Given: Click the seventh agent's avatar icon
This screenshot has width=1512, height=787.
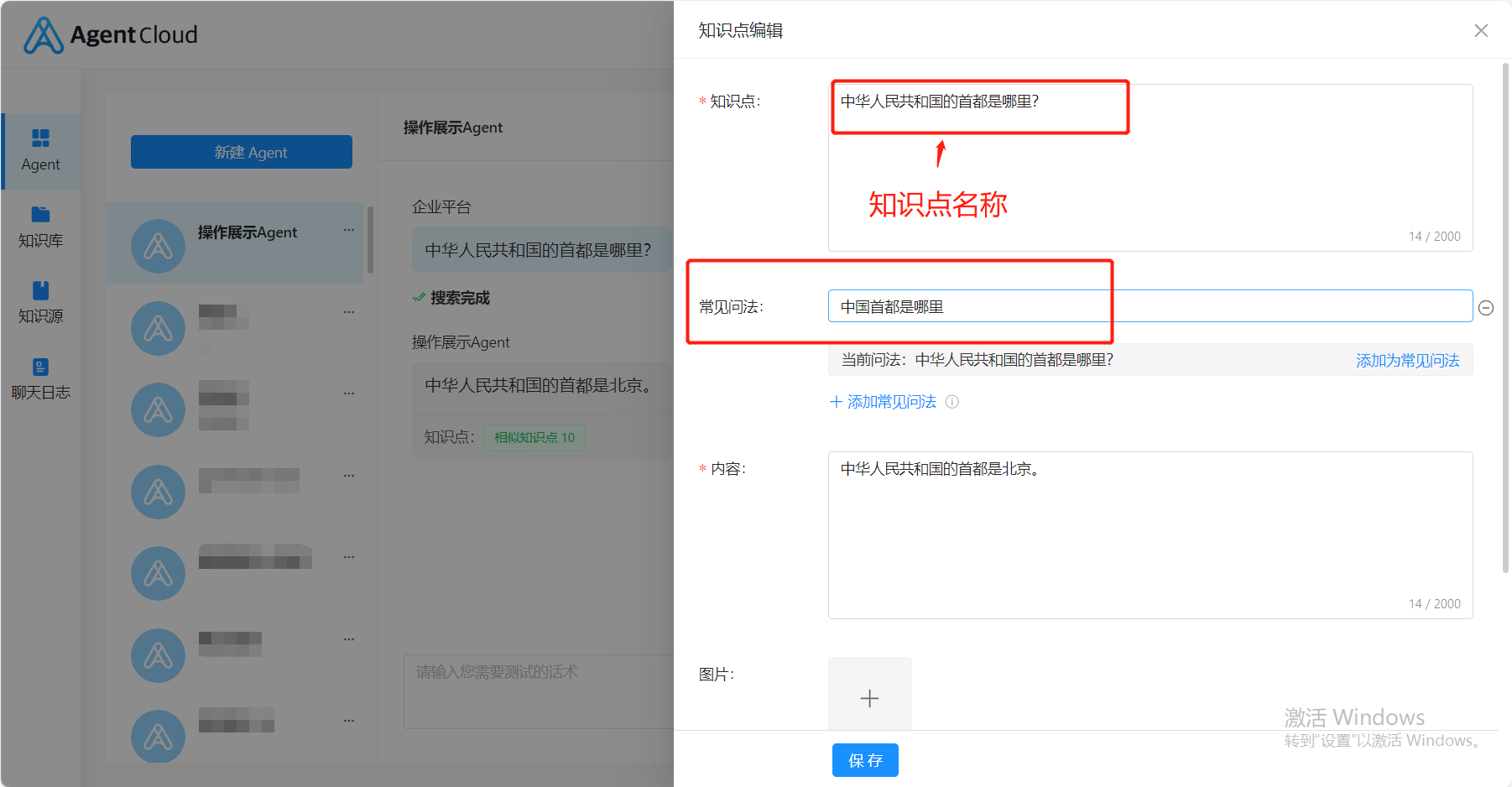Looking at the screenshot, I should coord(158,736).
